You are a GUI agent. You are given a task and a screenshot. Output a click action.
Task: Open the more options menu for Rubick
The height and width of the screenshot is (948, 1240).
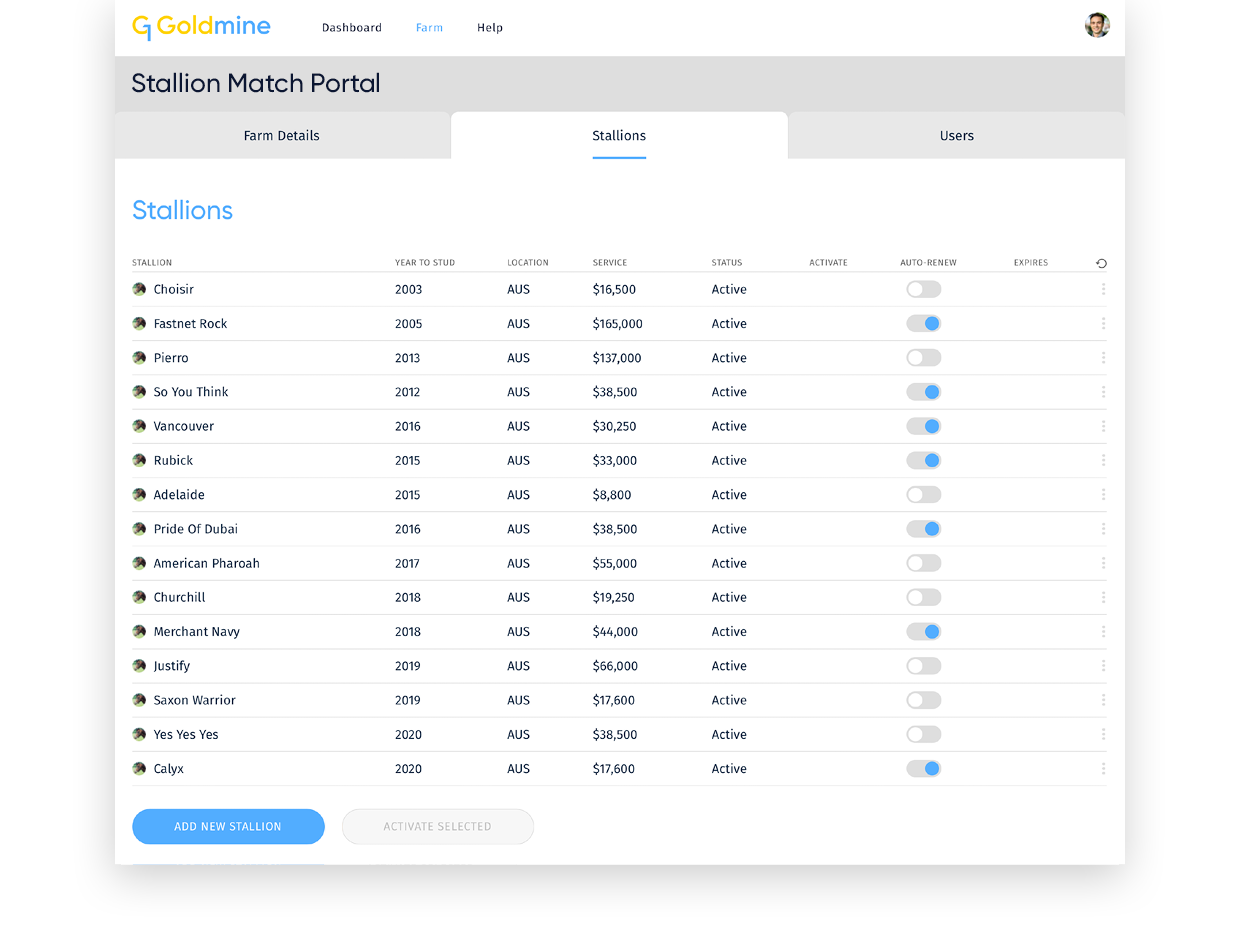click(1103, 460)
